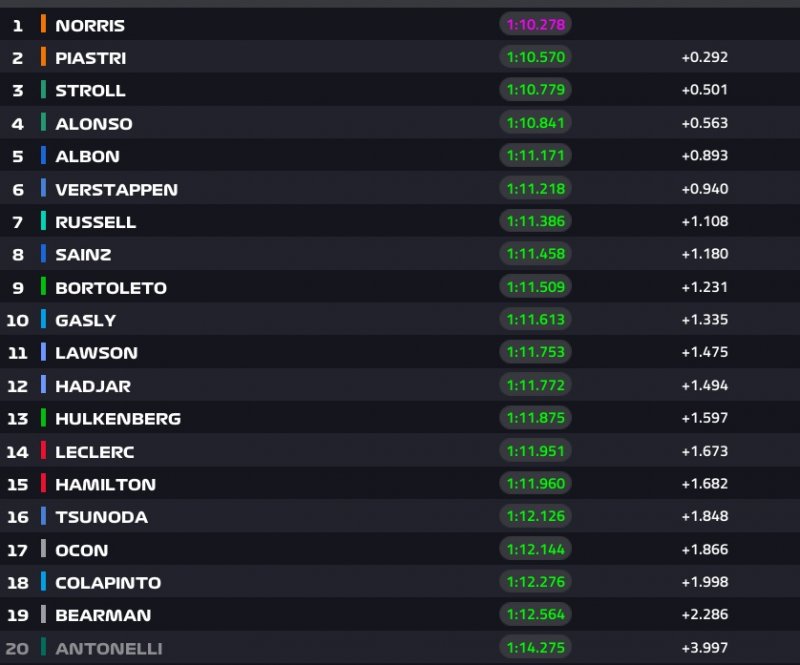Select Piastri's 1:10.570 lap time pill
Image resolution: width=800 pixels, height=665 pixels.
[x=535, y=58]
